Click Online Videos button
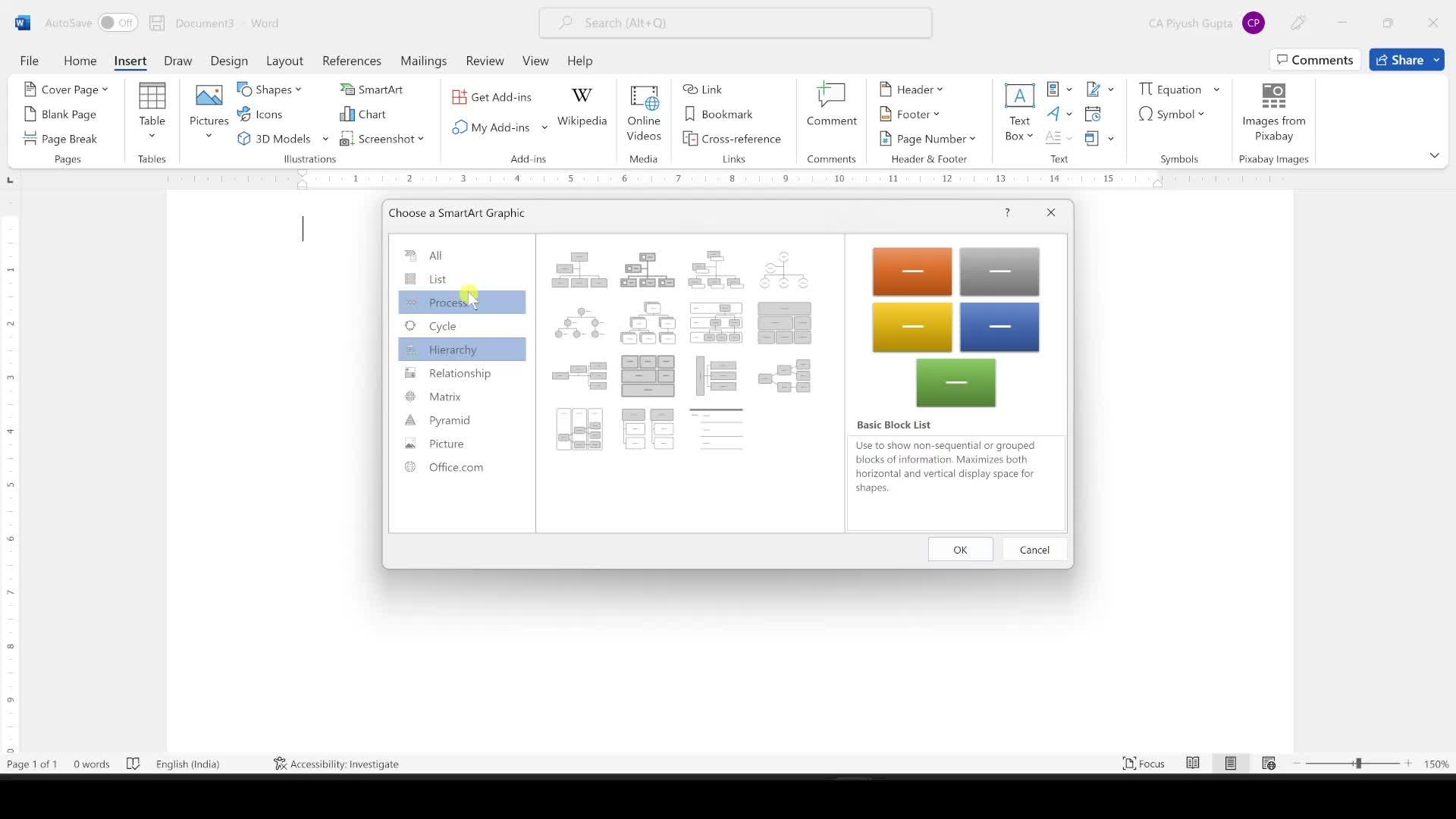 point(644,114)
